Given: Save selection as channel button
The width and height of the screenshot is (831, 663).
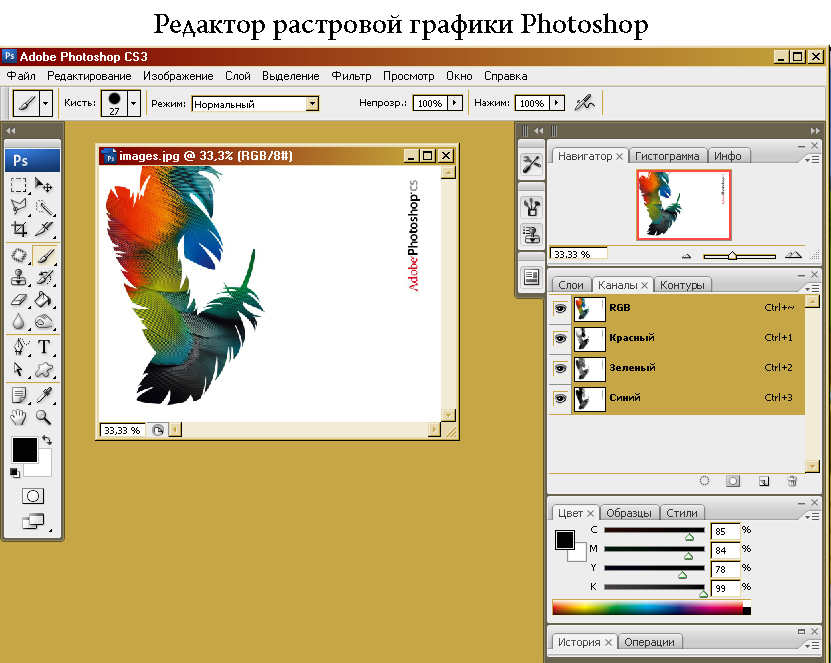Looking at the screenshot, I should 733,481.
